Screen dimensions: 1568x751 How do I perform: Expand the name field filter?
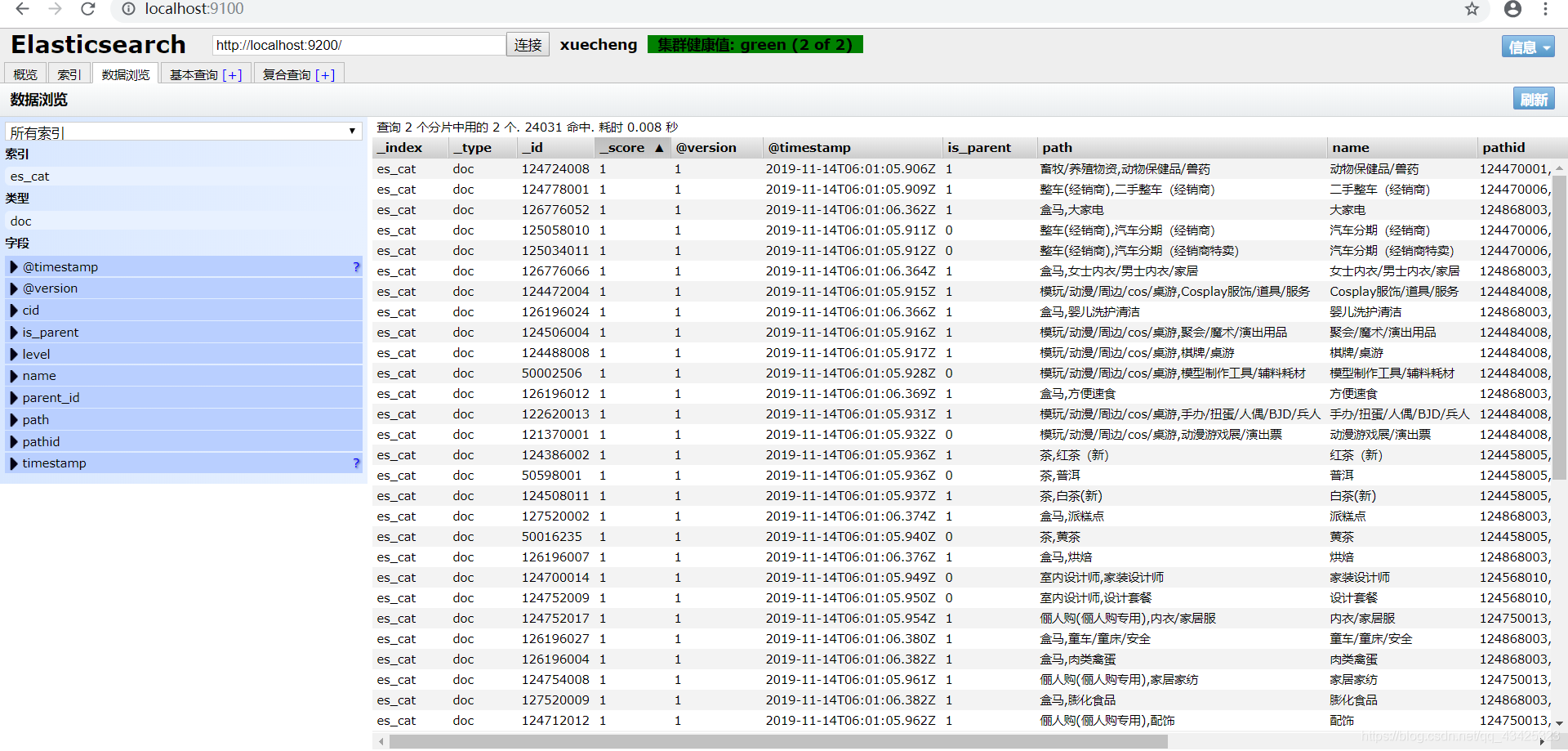tap(14, 376)
